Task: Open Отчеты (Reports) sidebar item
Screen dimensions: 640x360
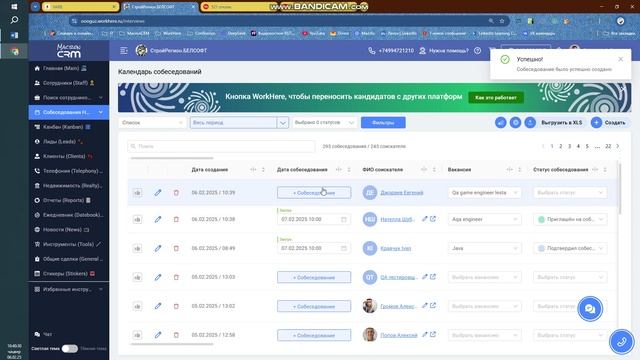Action: pyautogui.click(x=69, y=200)
